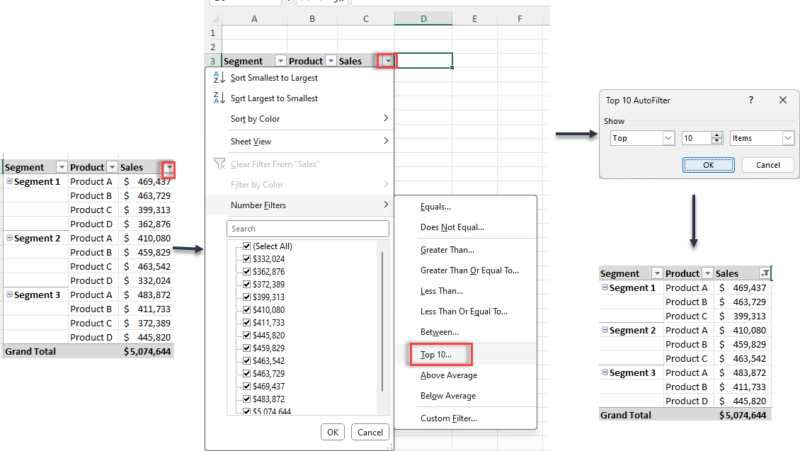Uncheck the $411,733 checkbox
800x451 pixels.
(247, 322)
